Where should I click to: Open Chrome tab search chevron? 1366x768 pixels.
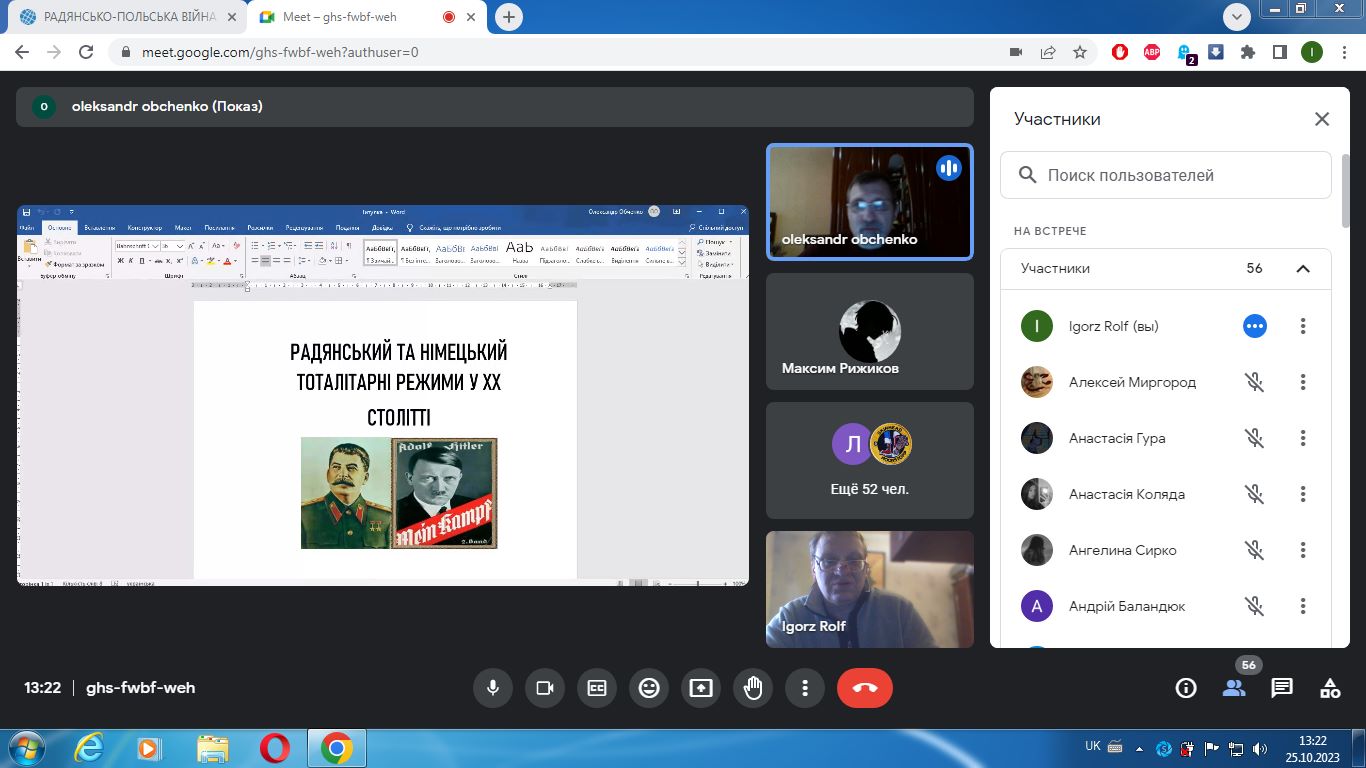tap(1238, 16)
